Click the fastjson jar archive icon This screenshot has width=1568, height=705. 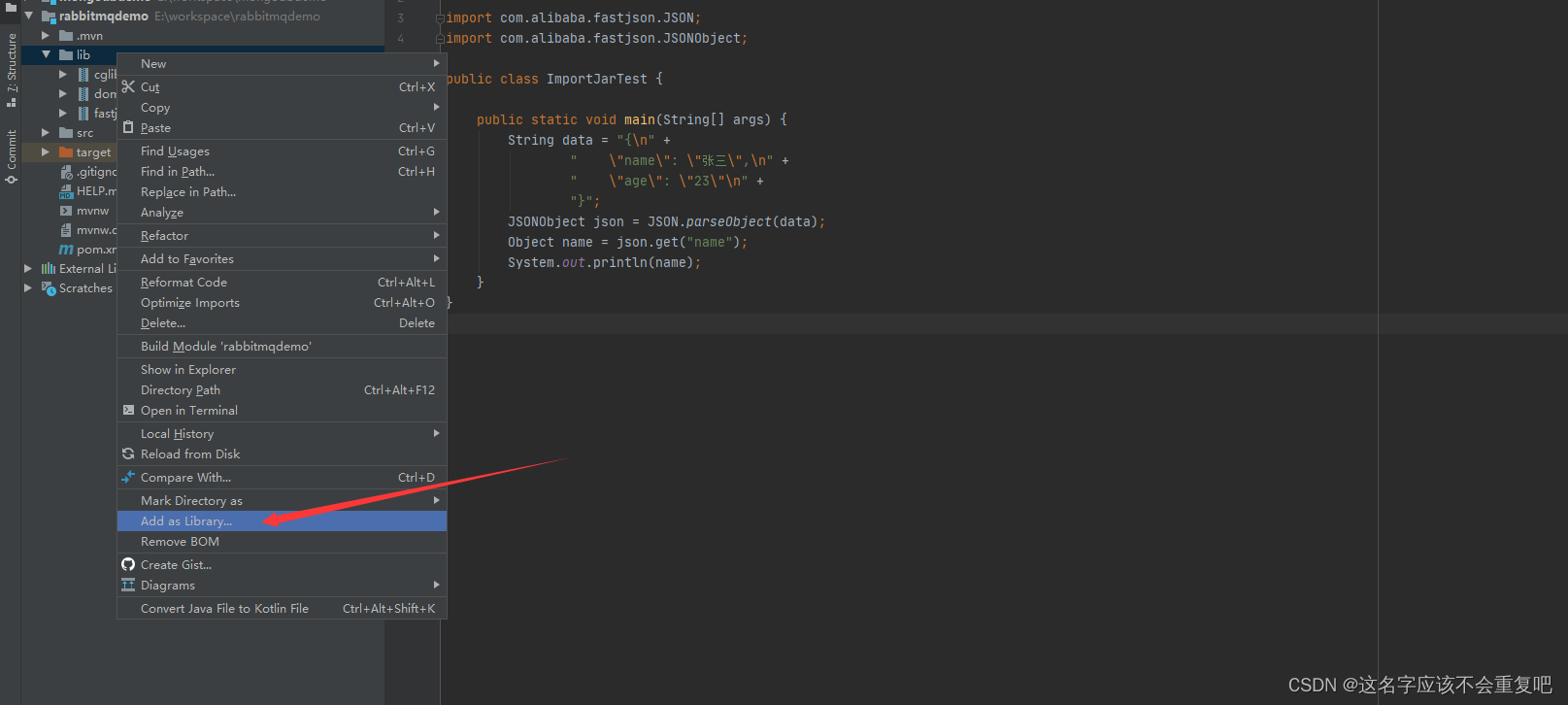coord(83,113)
